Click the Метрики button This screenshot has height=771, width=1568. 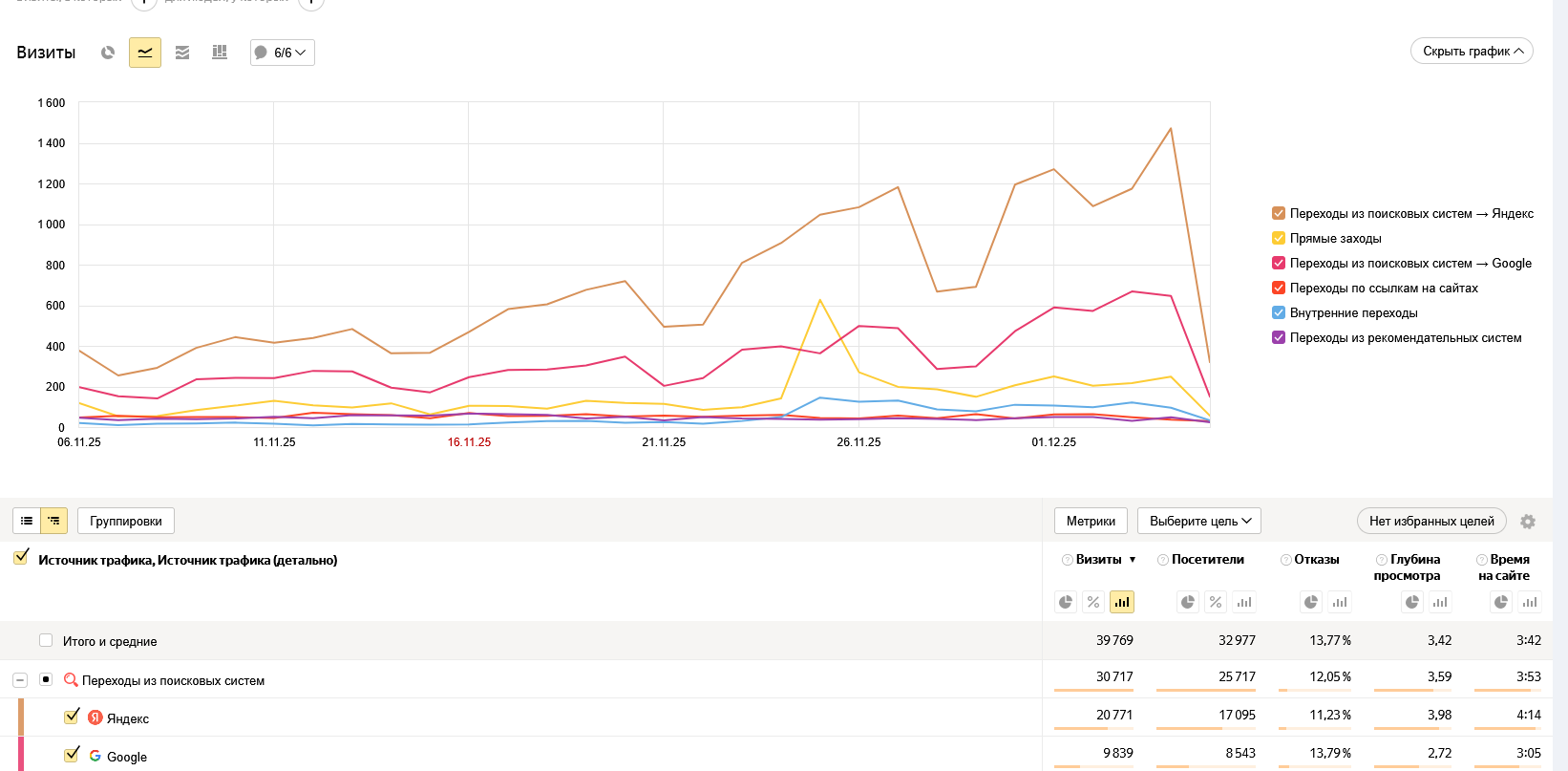pos(1091,521)
